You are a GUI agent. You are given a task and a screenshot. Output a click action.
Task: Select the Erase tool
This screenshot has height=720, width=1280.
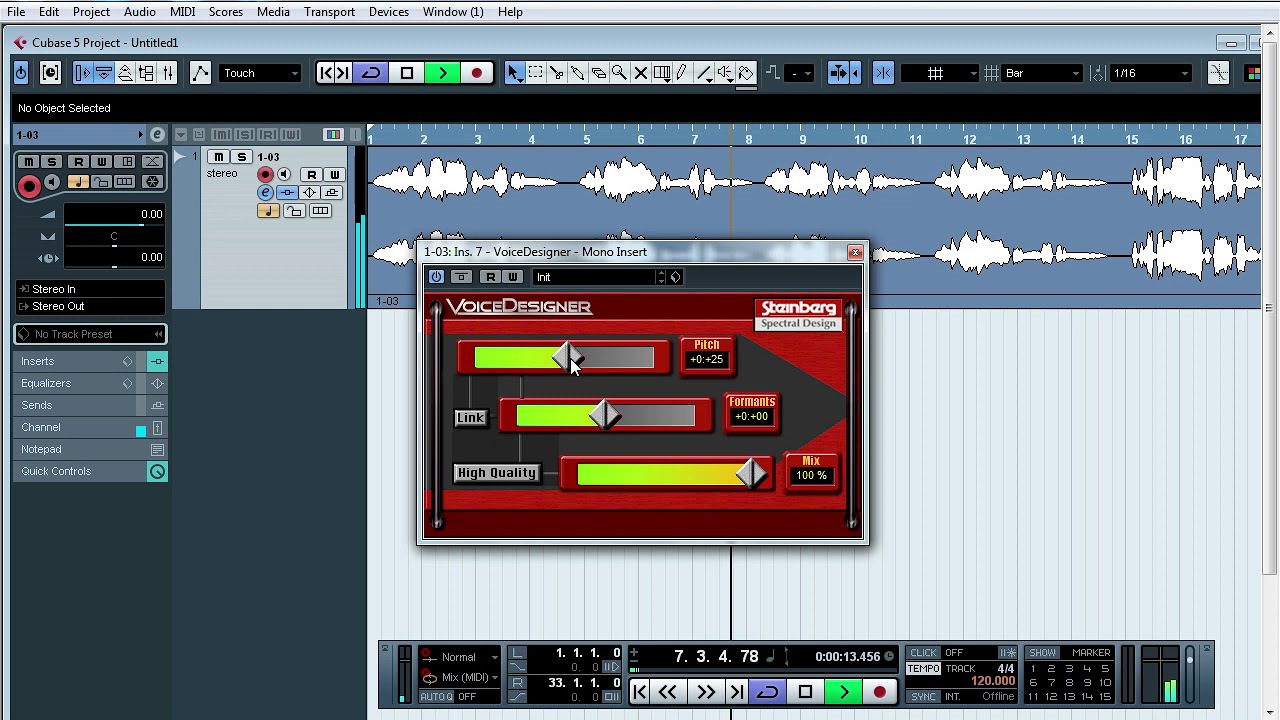598,73
